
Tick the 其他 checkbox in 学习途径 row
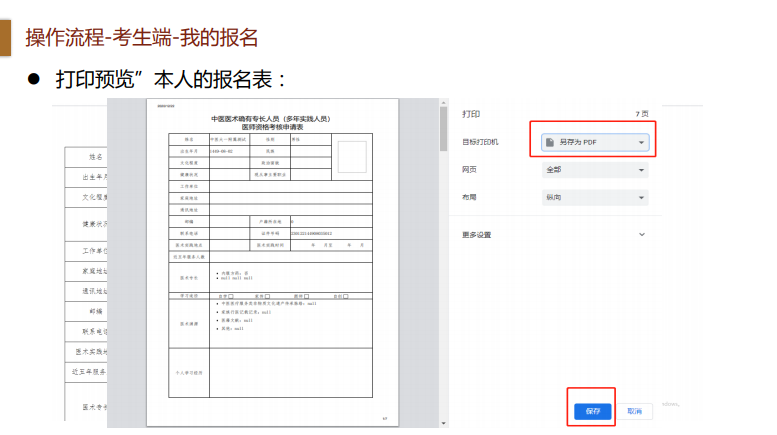(x=345, y=296)
